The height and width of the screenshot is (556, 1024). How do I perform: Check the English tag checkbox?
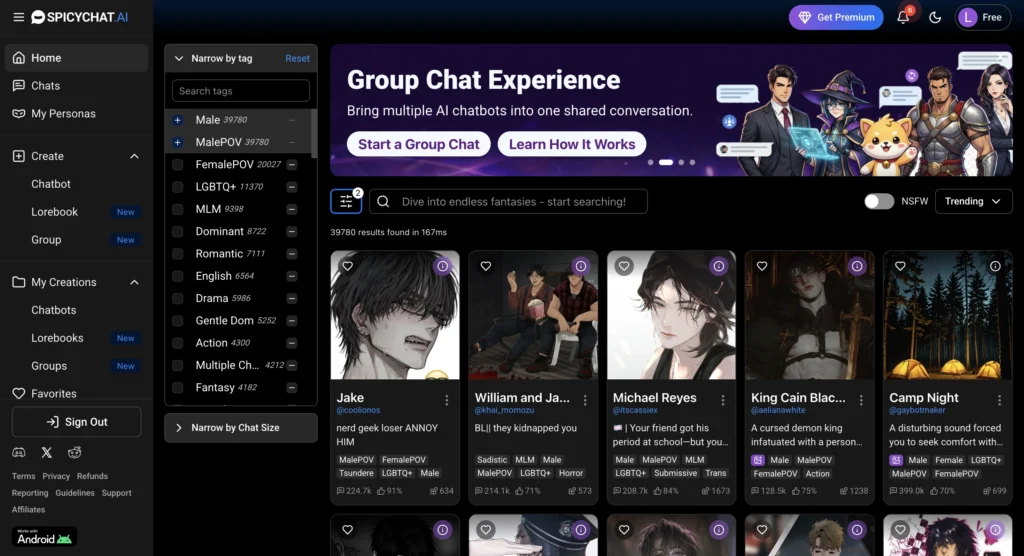tap(178, 276)
